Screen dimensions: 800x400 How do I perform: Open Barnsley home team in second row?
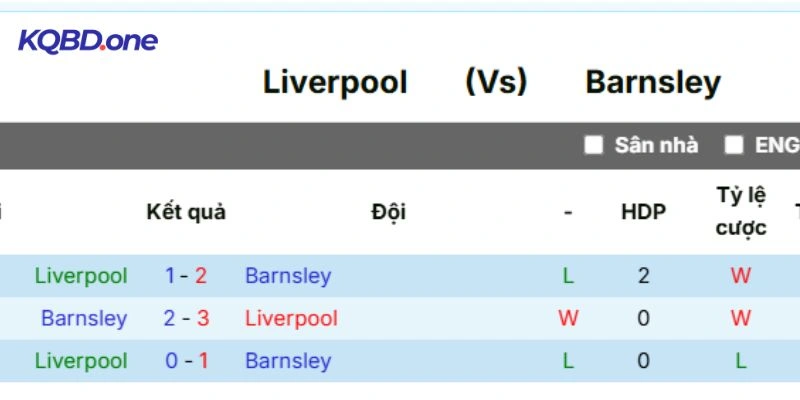coord(84,319)
